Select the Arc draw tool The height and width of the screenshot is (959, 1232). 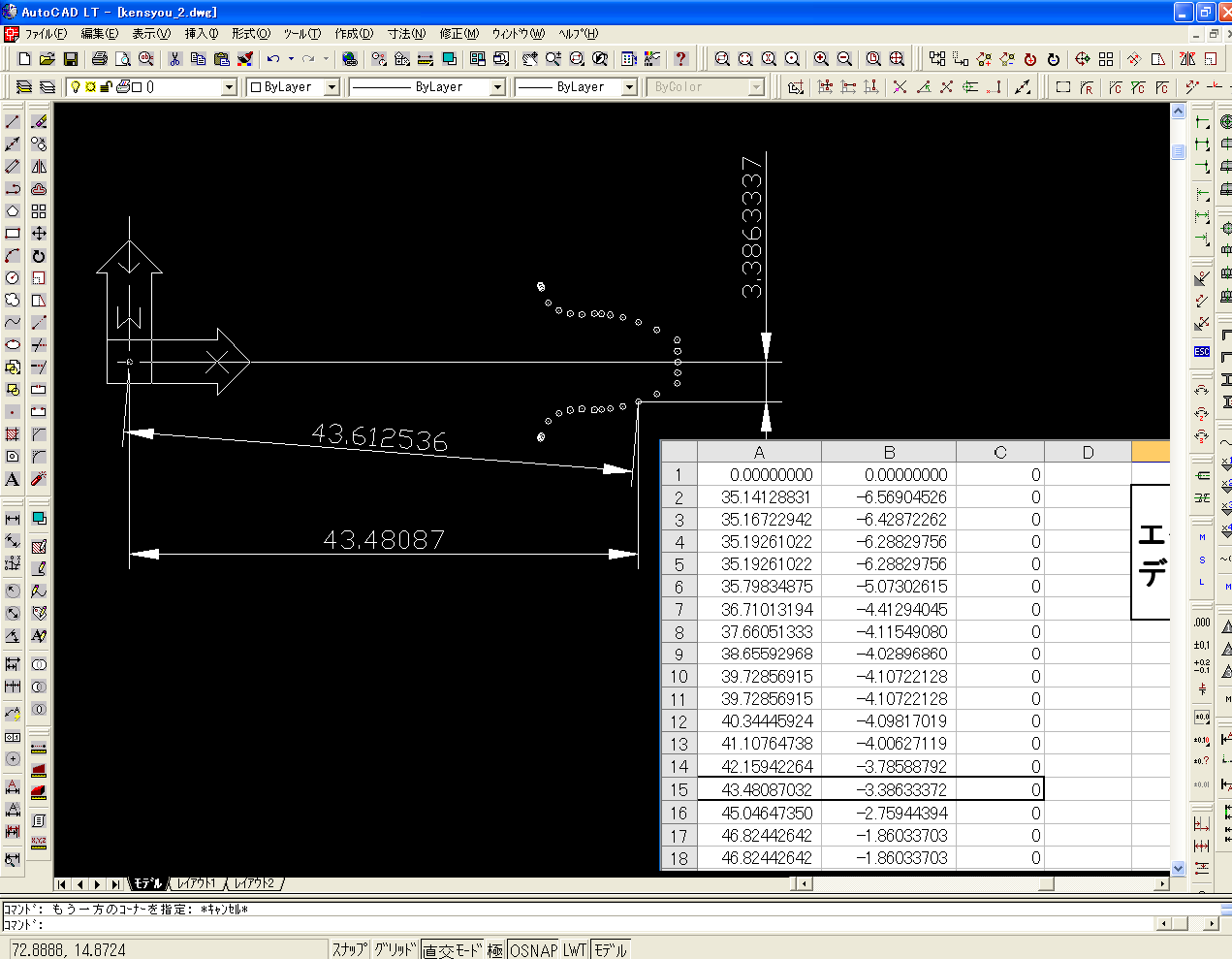[x=13, y=256]
